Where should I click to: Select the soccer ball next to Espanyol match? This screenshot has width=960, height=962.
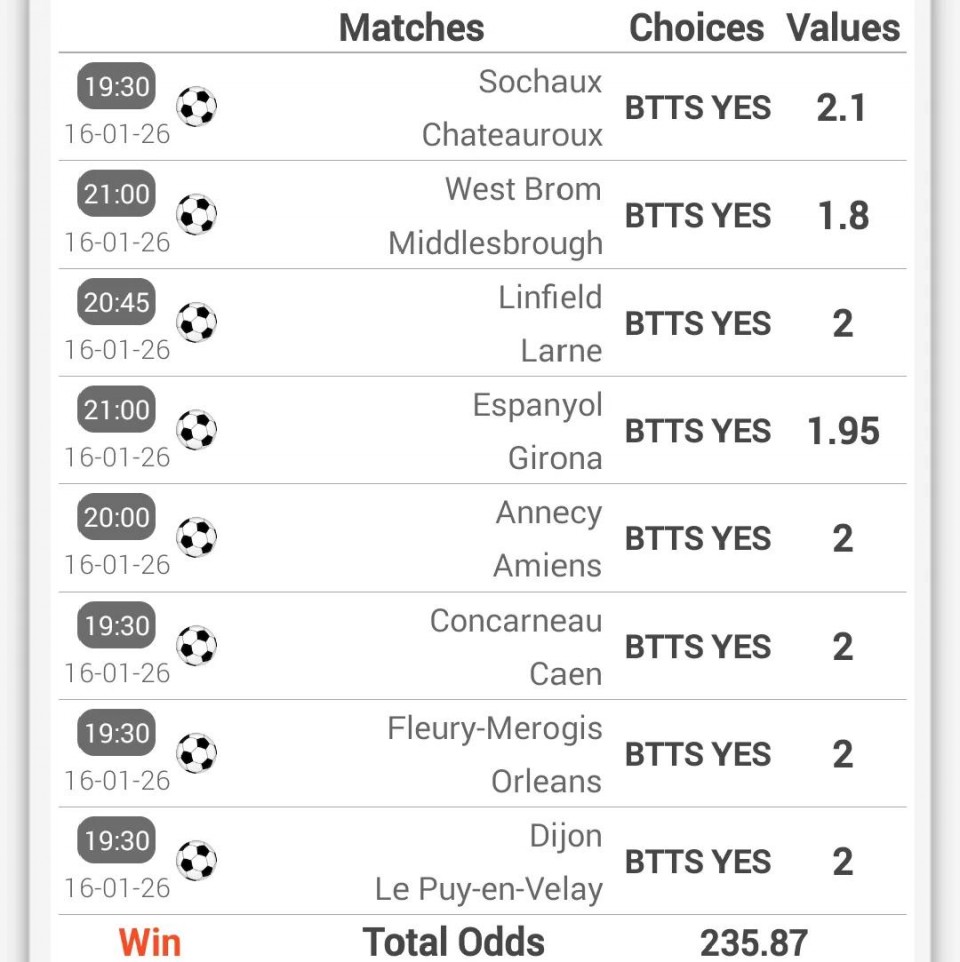[x=197, y=430]
